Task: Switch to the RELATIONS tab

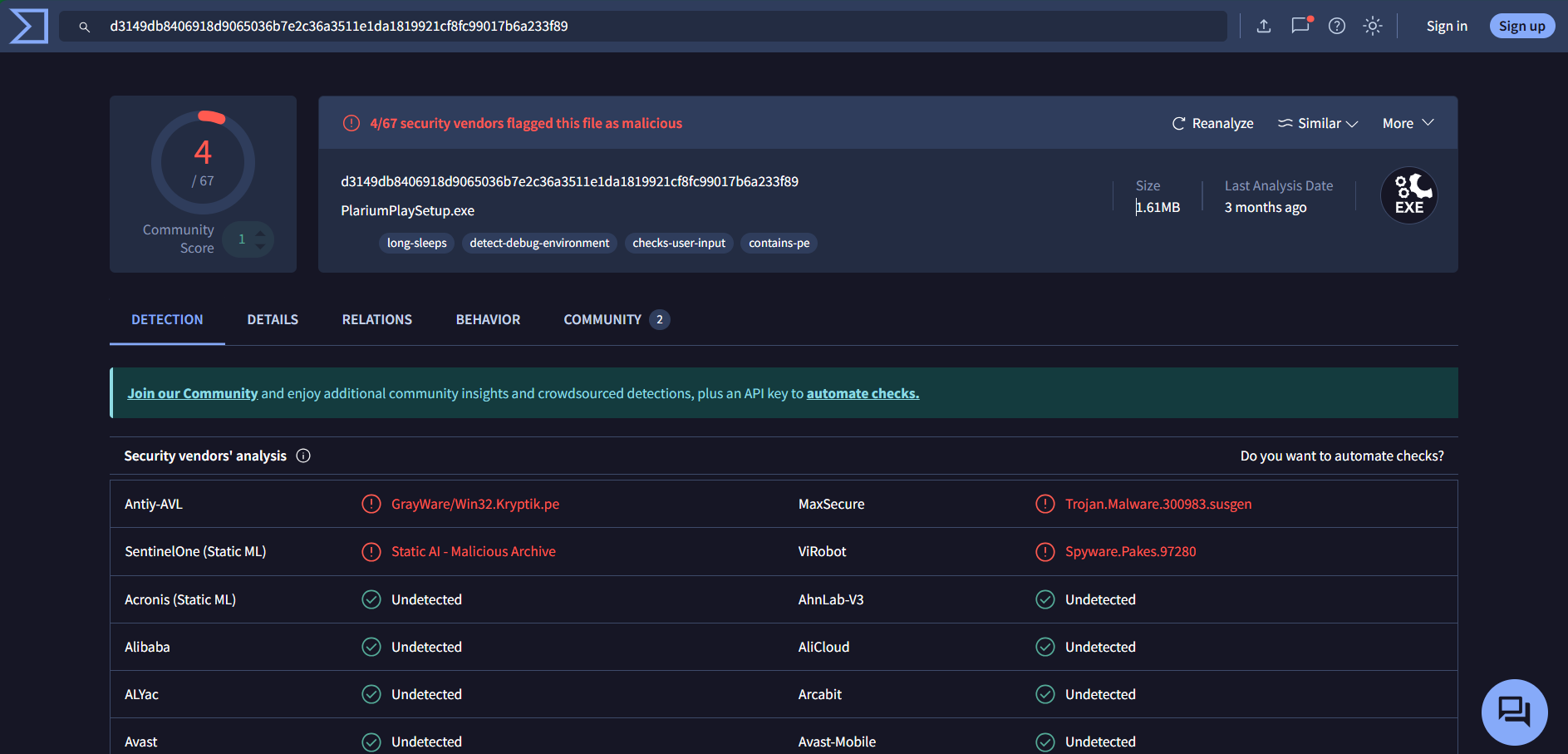Action: [377, 319]
